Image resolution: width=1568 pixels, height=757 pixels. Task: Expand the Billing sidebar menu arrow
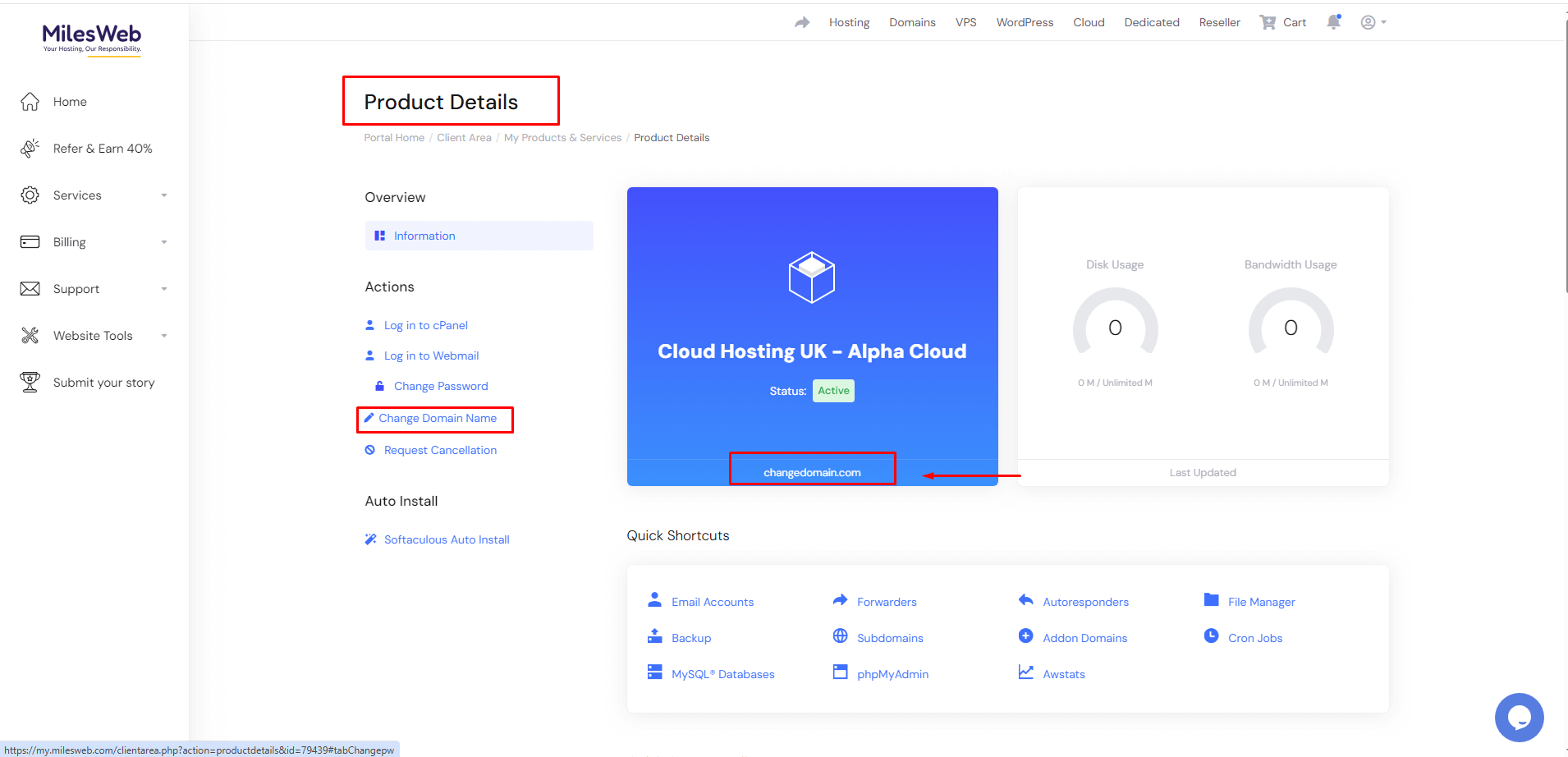164,242
